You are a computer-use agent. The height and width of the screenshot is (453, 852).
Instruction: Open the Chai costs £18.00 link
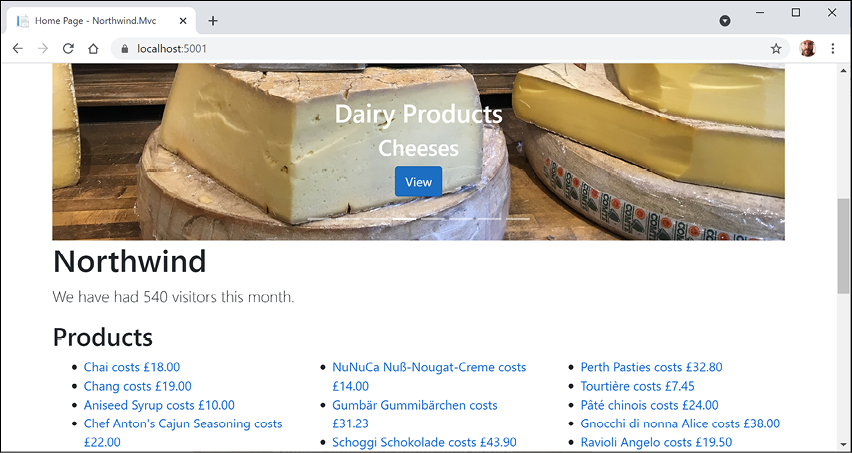point(131,367)
